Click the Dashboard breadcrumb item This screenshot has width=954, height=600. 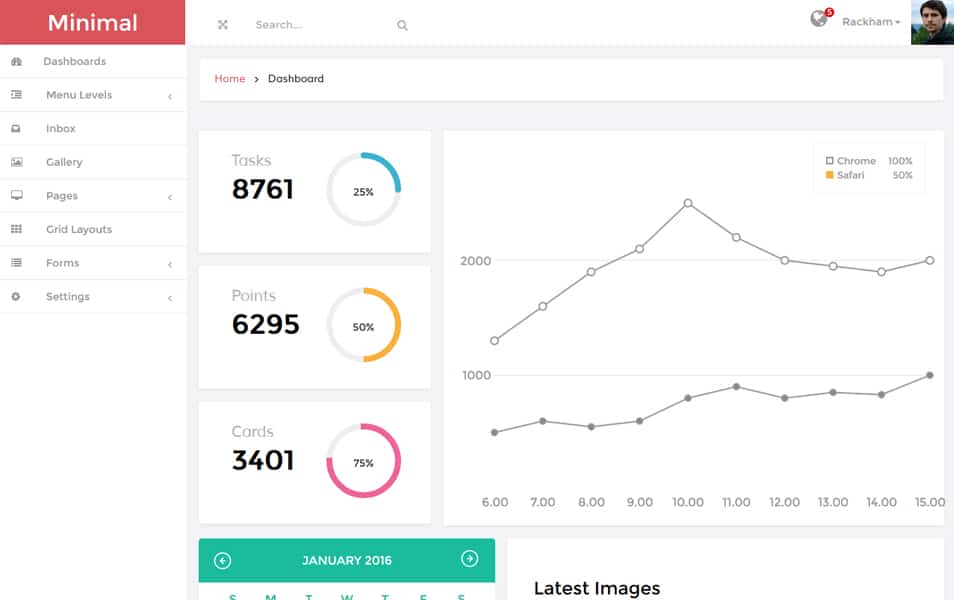click(295, 78)
